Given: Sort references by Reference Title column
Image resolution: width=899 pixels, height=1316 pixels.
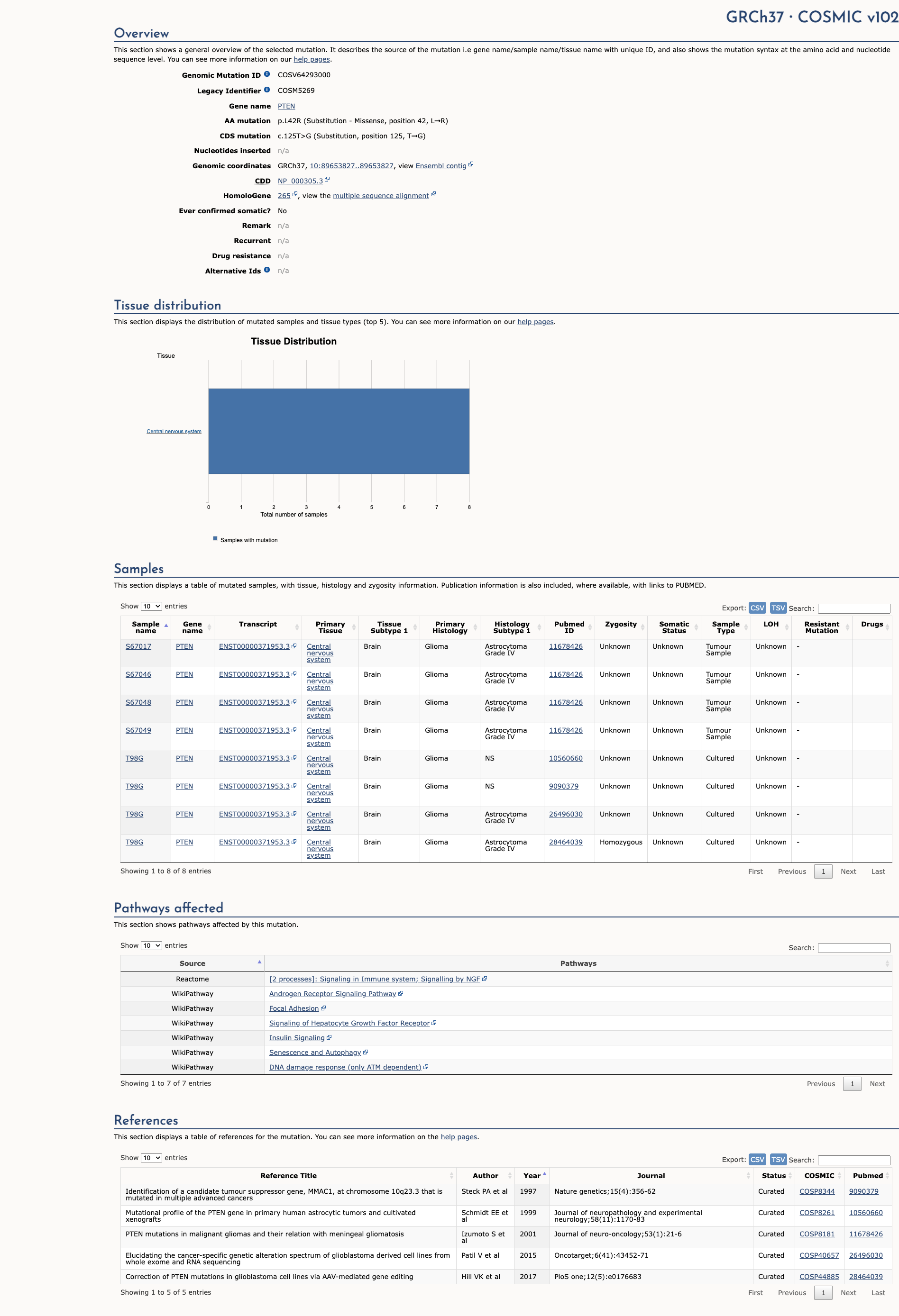Looking at the screenshot, I should pos(288,1176).
